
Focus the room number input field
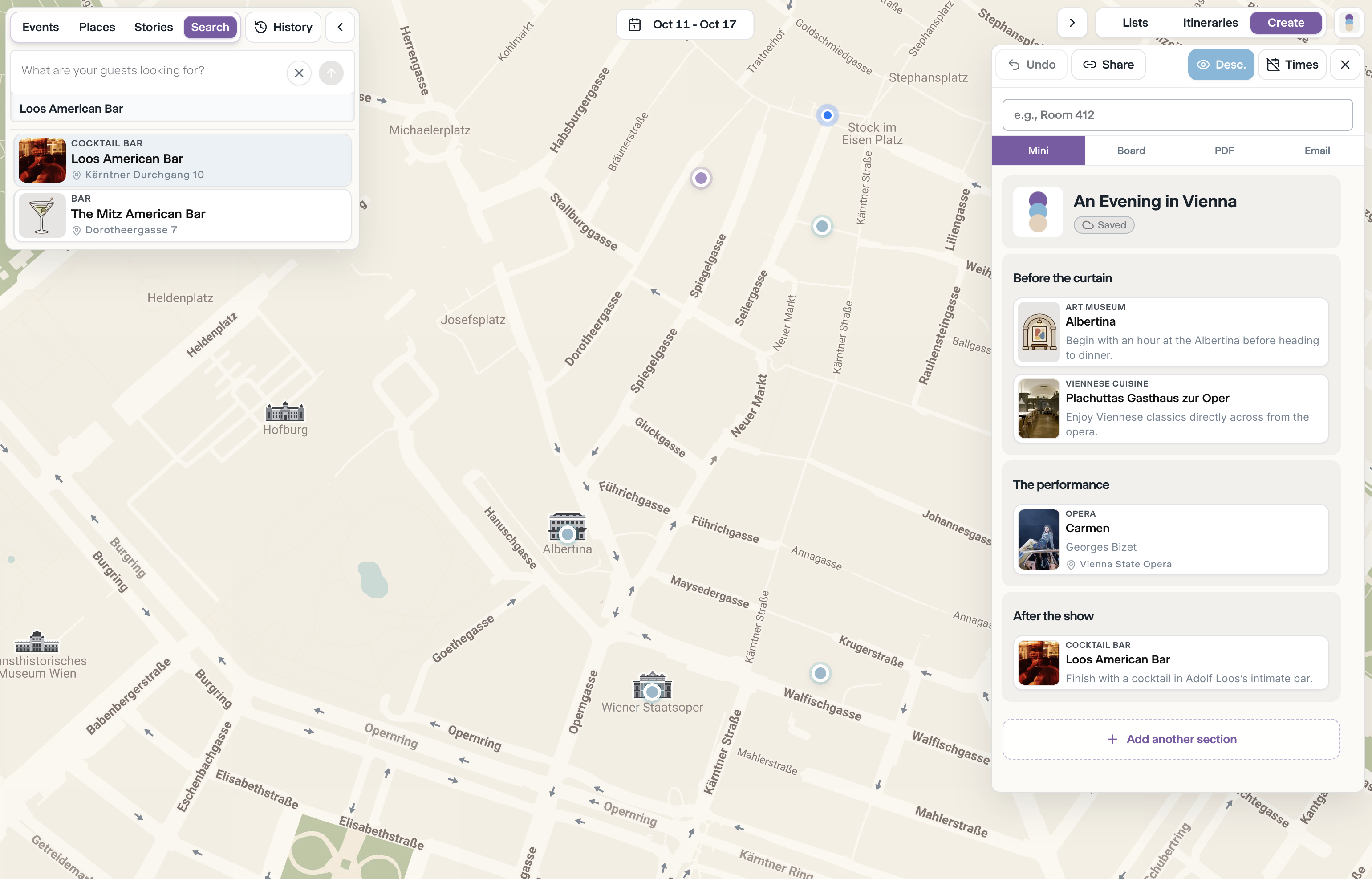point(1177,115)
